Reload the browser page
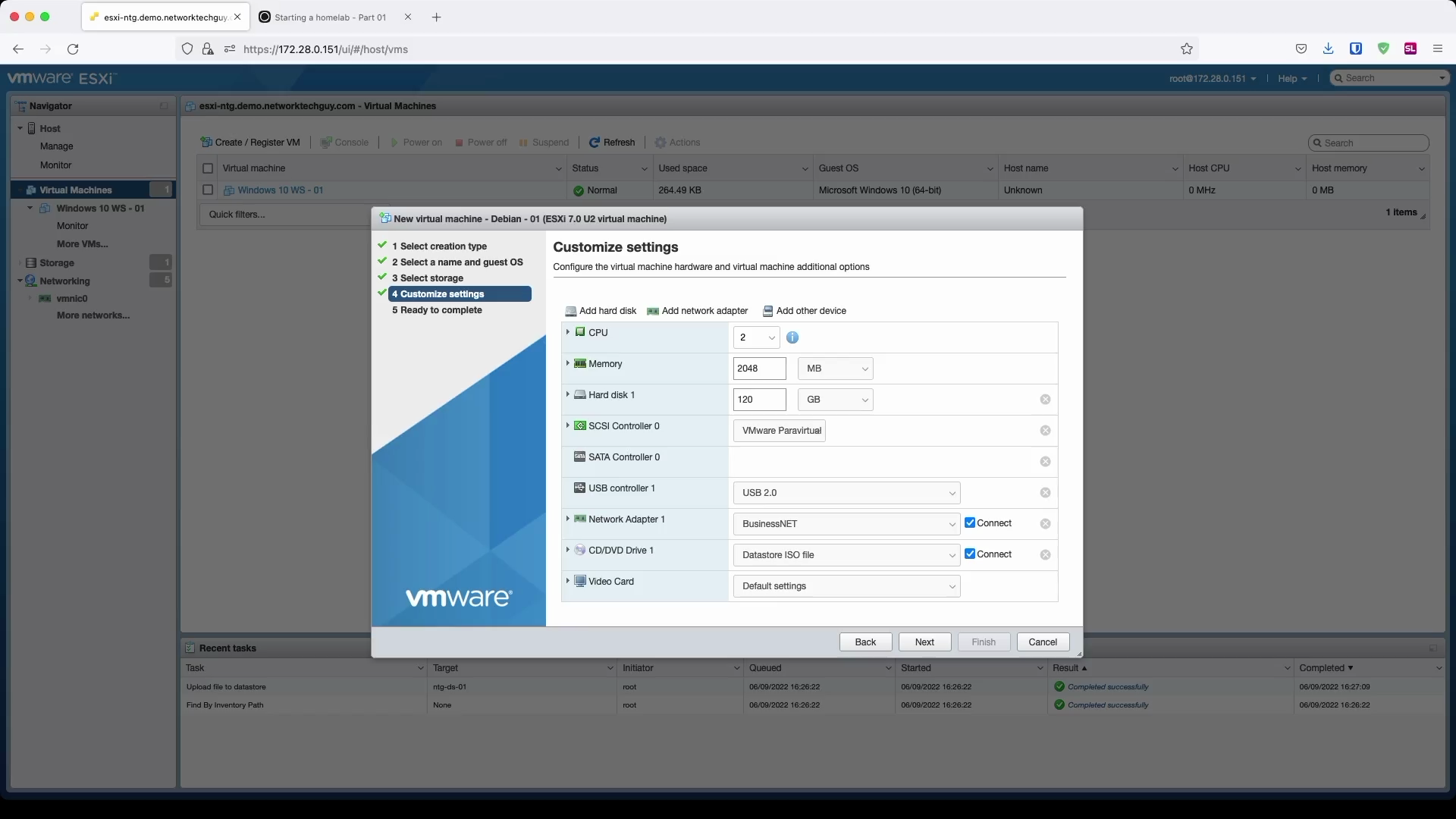The image size is (1456, 819). point(73,49)
